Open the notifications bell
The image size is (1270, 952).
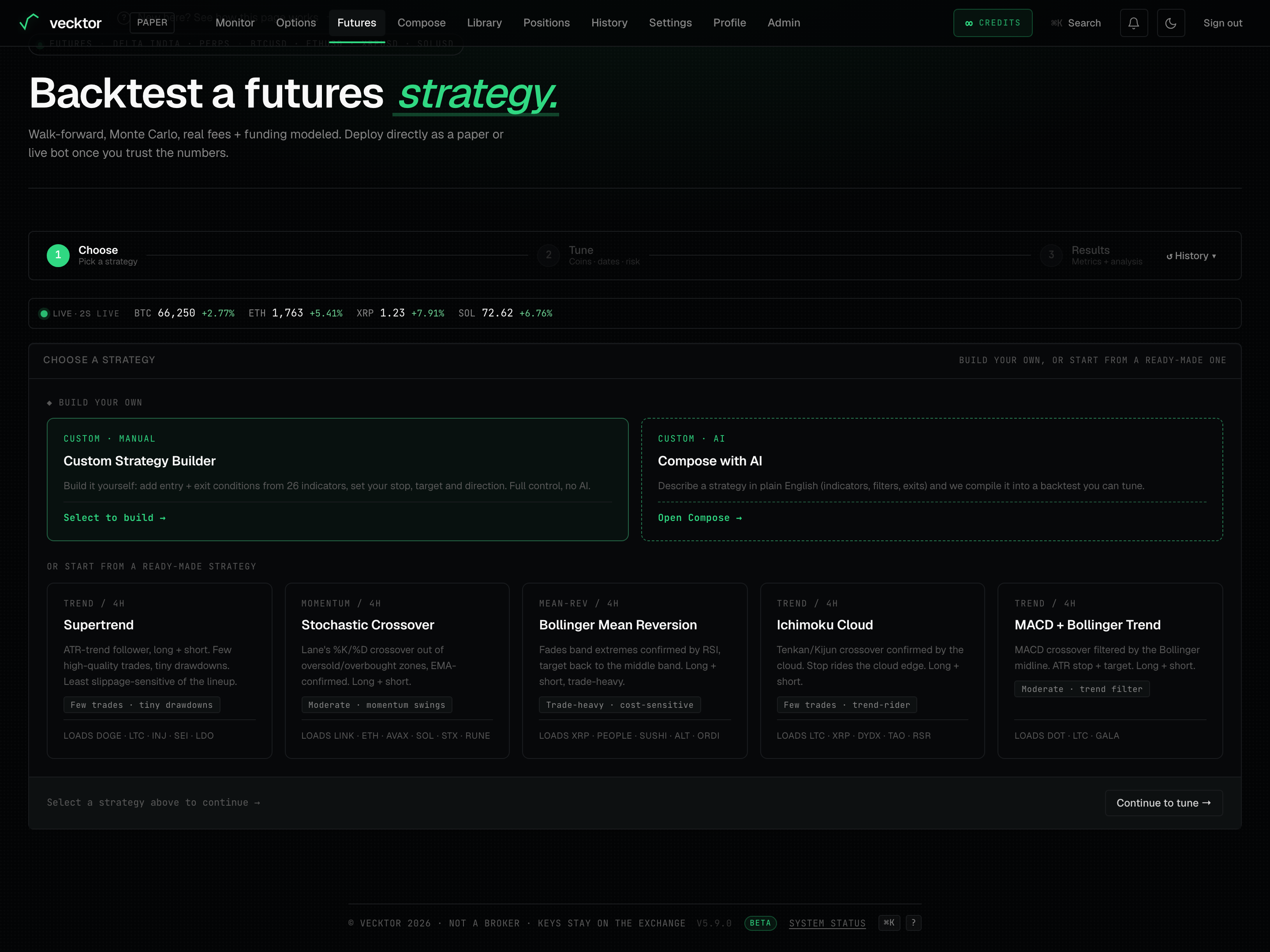click(1133, 23)
